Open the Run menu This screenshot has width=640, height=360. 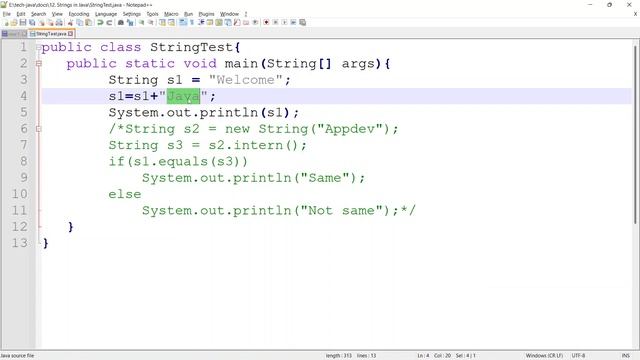(189, 14)
